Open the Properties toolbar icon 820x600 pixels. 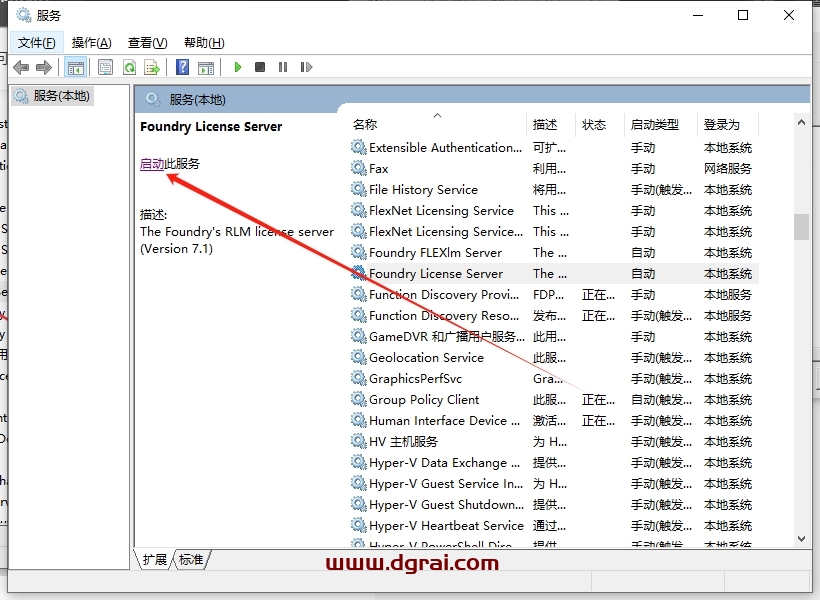(105, 67)
